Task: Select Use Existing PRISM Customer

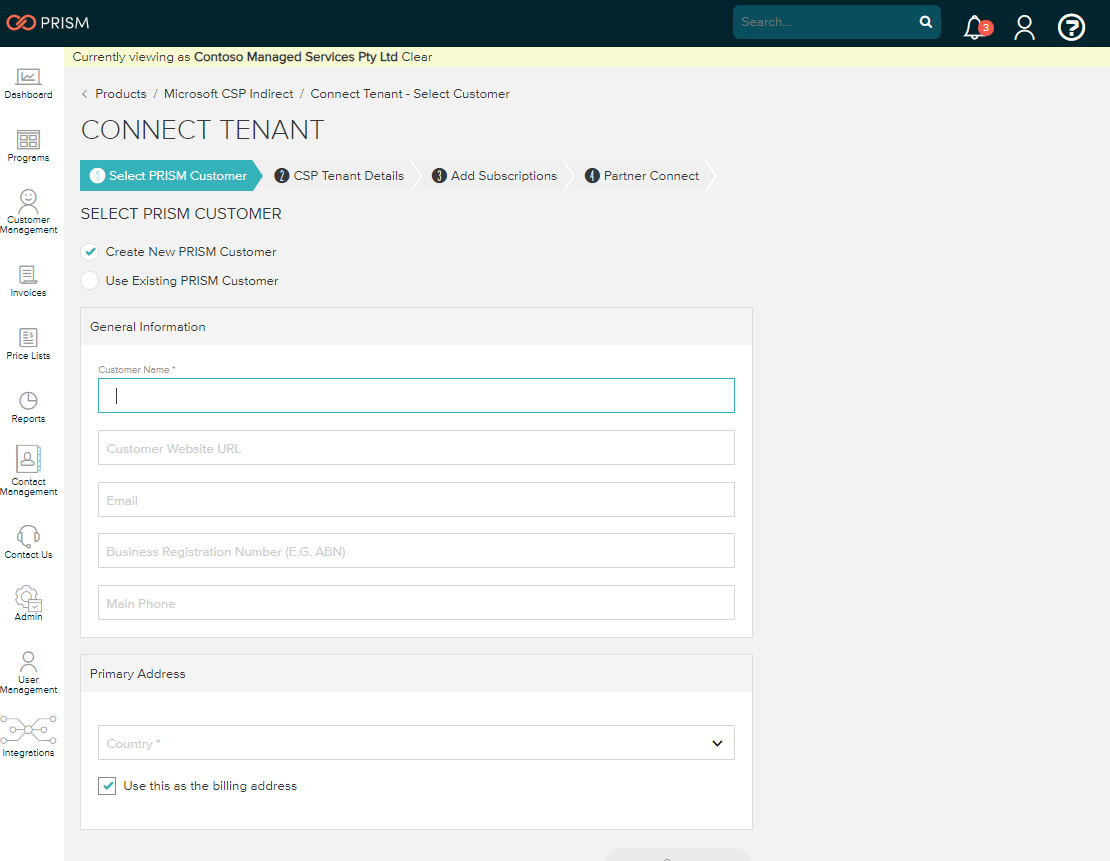Action: tap(89, 281)
